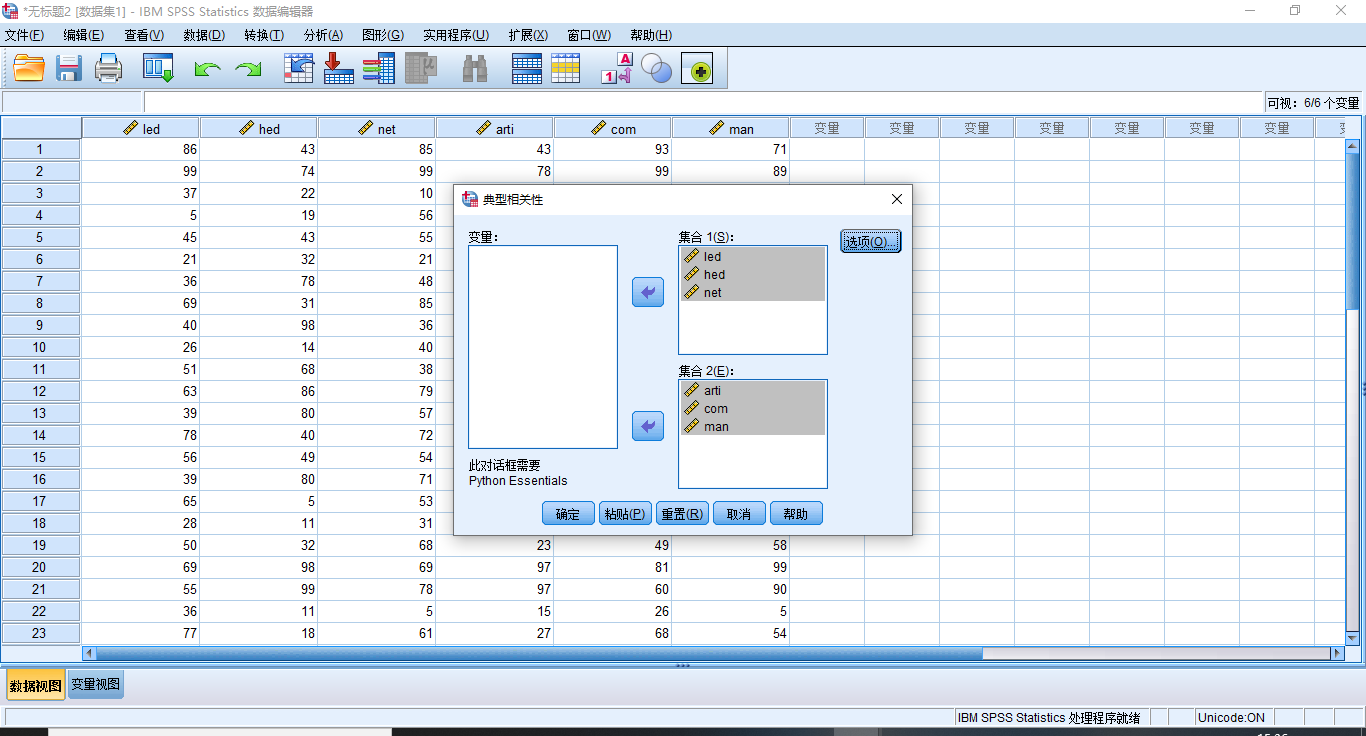Use variable sets circles icon
The image size is (1366, 736).
656,69
